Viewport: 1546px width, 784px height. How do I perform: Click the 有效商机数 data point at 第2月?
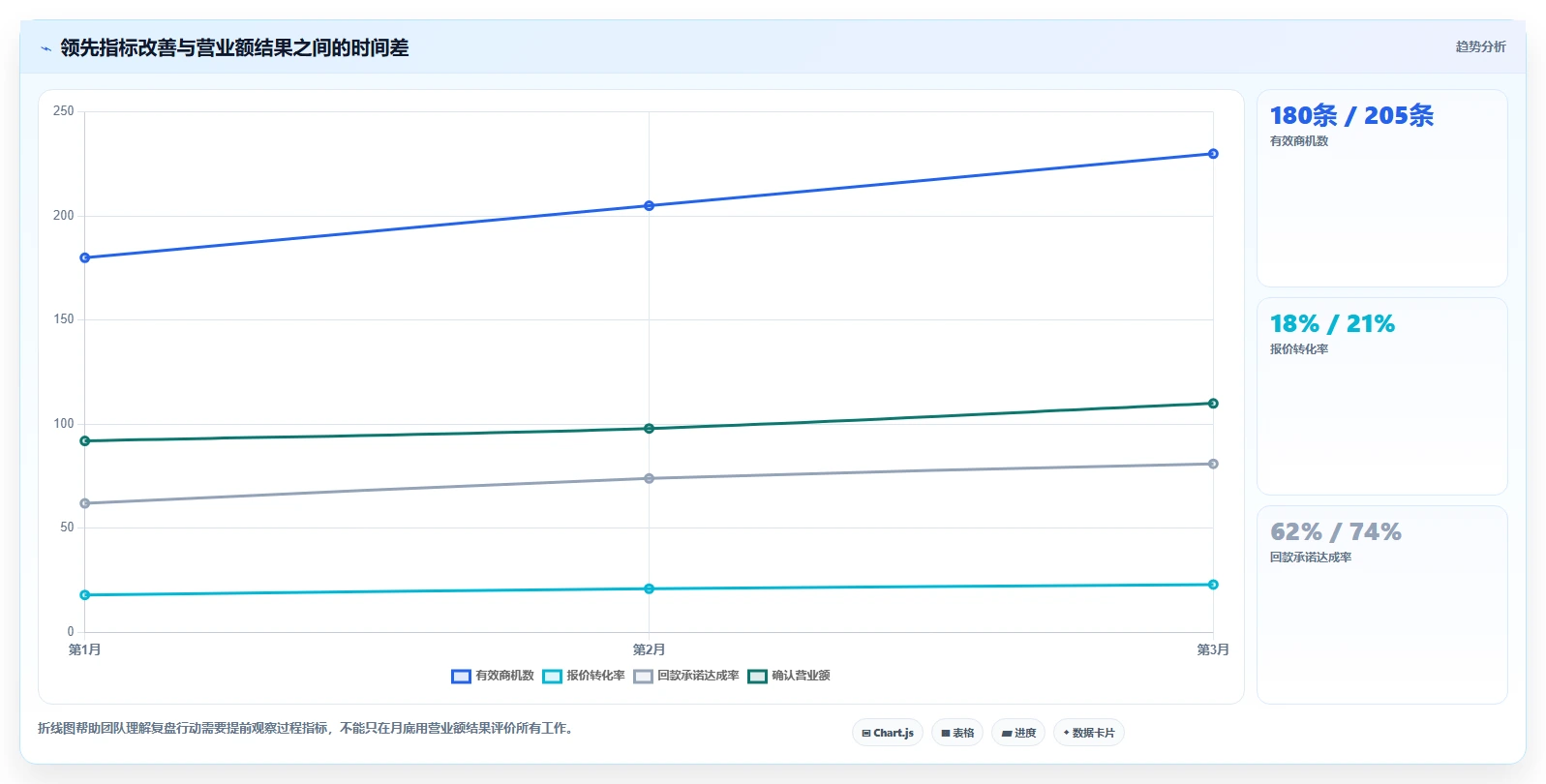(649, 205)
